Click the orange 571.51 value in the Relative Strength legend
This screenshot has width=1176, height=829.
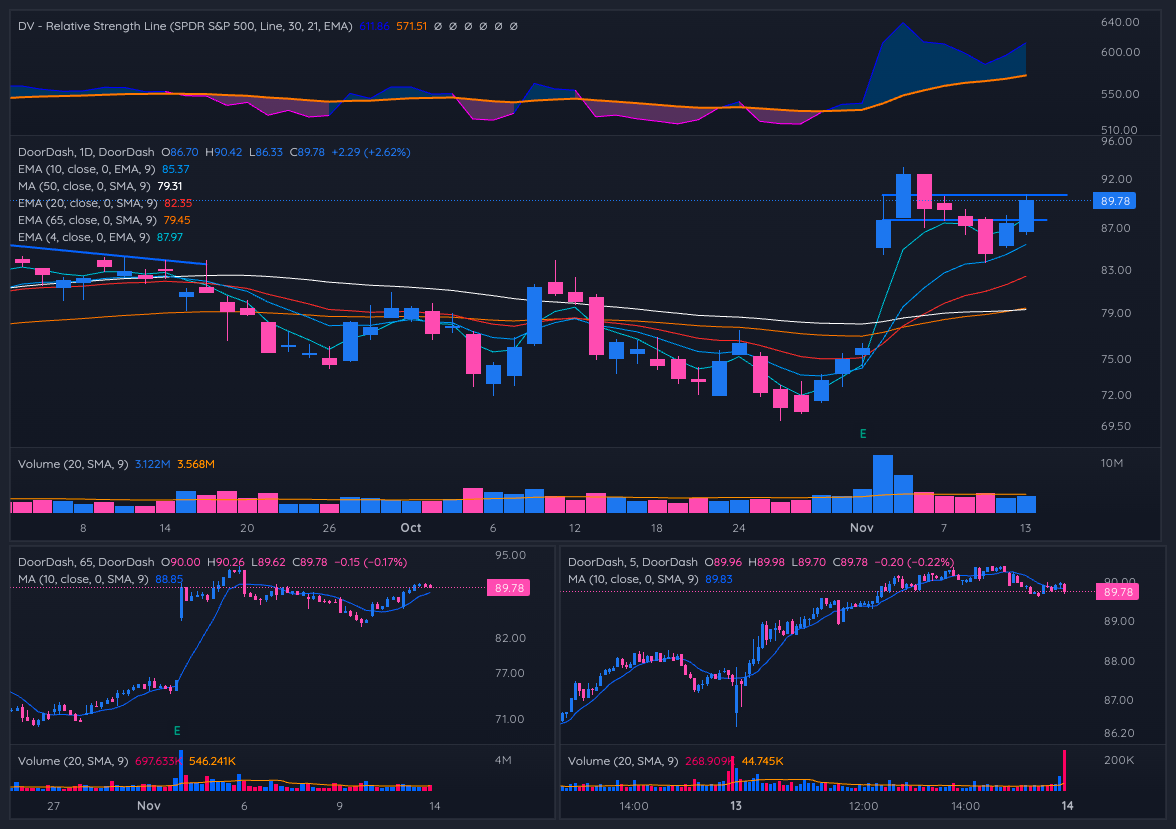(412, 26)
